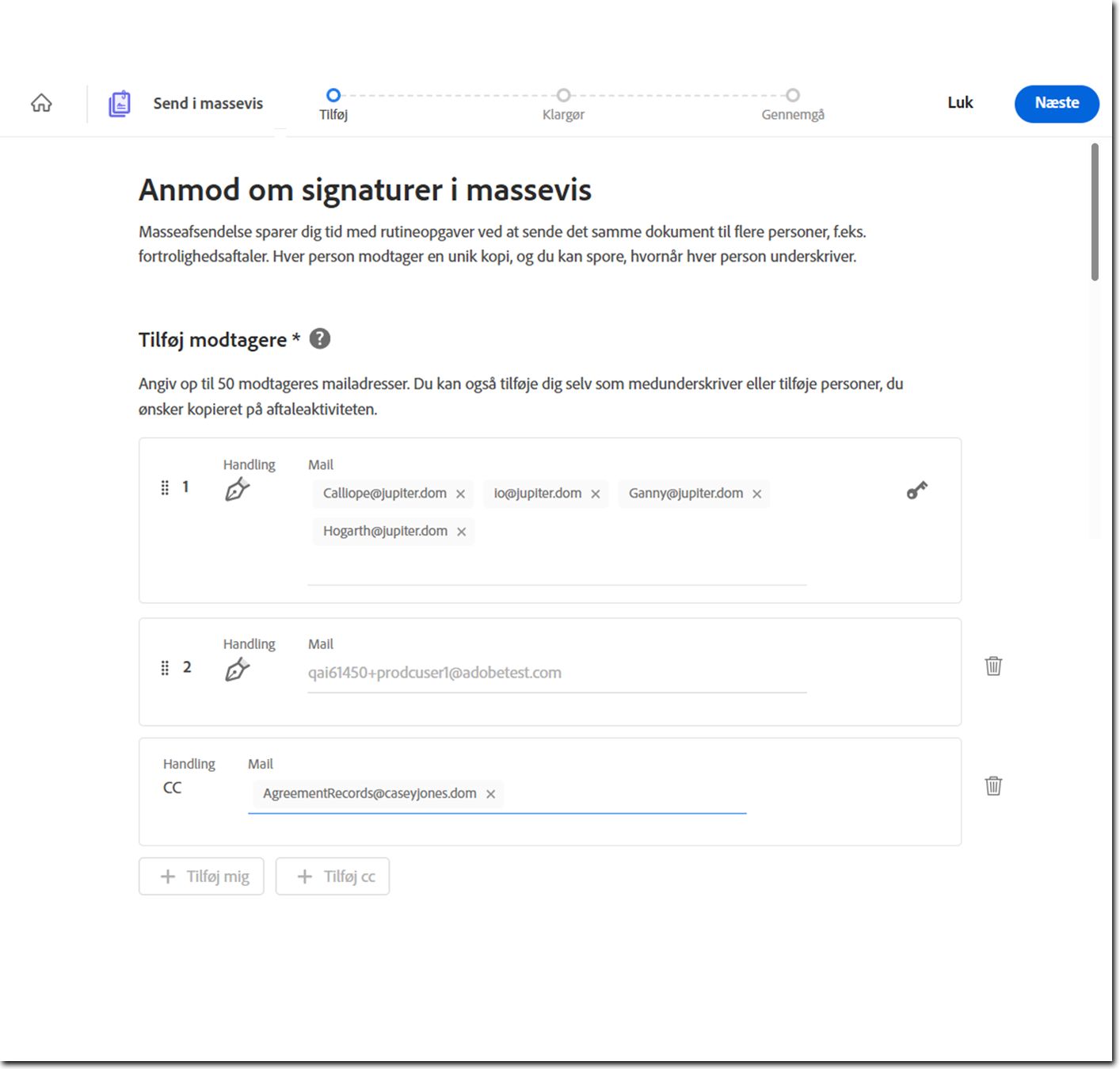The image size is (1120, 1069).
Task: Focus the Mail field in recipient row 2
Action: tap(557, 674)
